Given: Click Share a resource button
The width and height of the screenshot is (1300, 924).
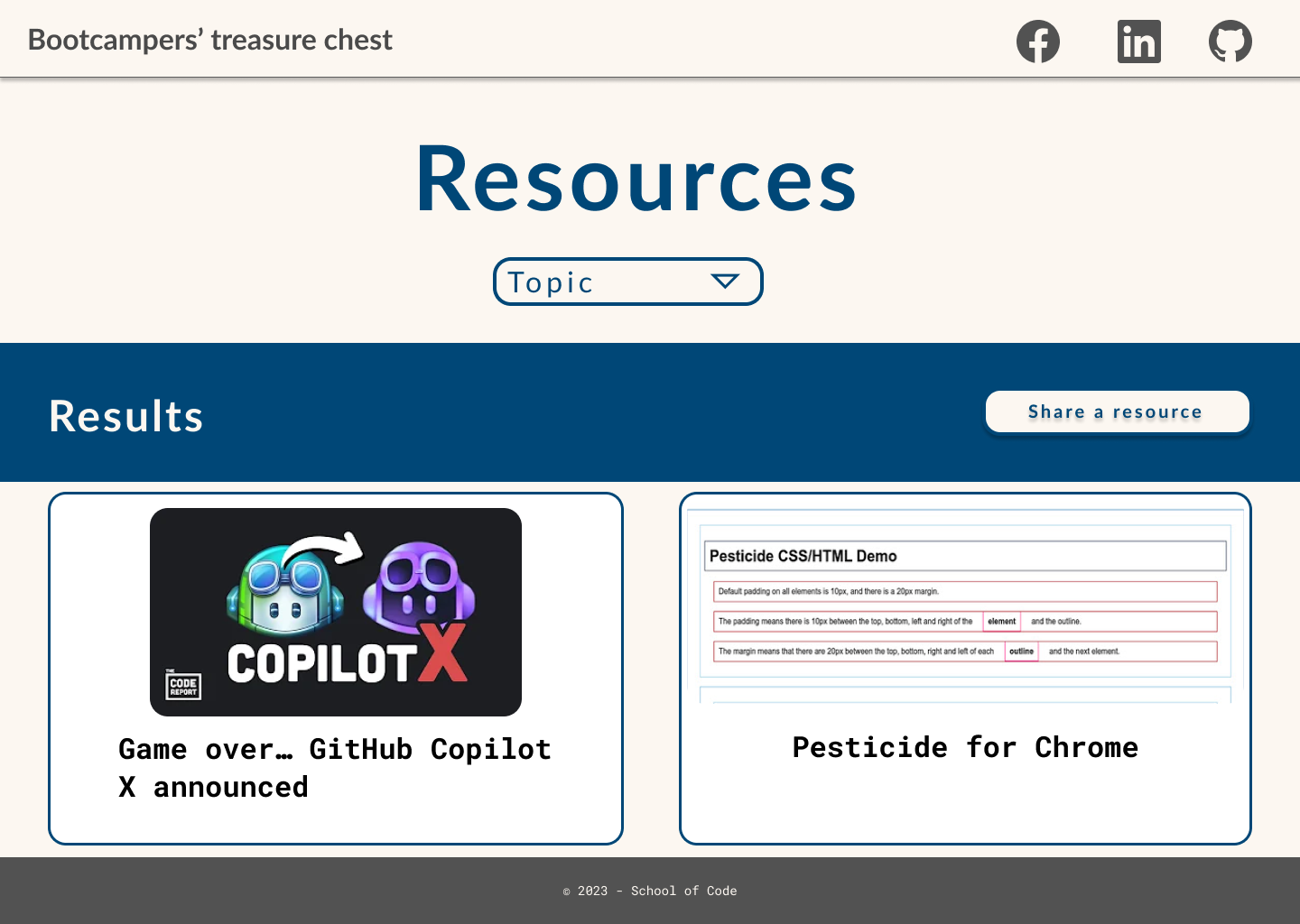Looking at the screenshot, I should click(x=1117, y=411).
